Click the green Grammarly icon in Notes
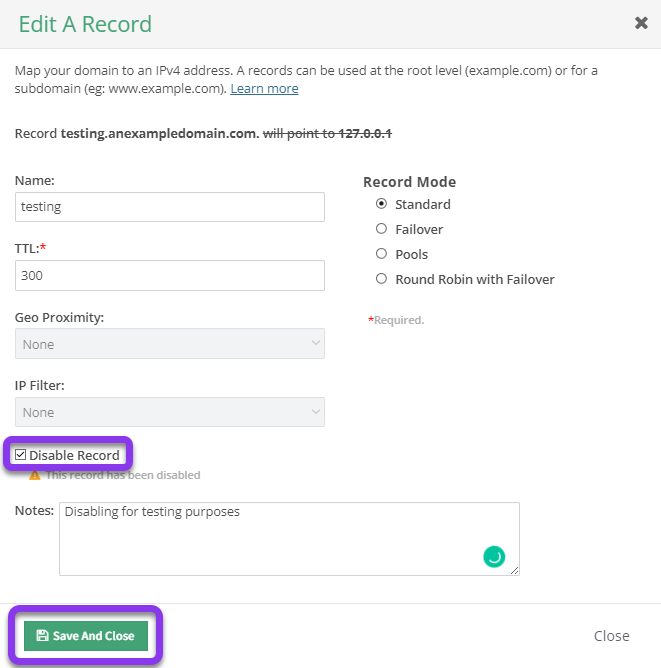This screenshot has height=668, width=661. [494, 556]
